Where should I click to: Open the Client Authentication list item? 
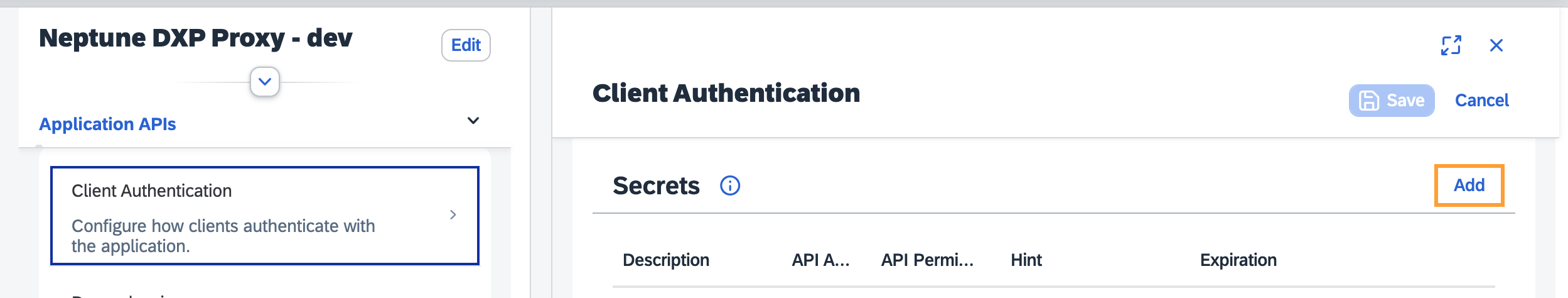point(251,216)
